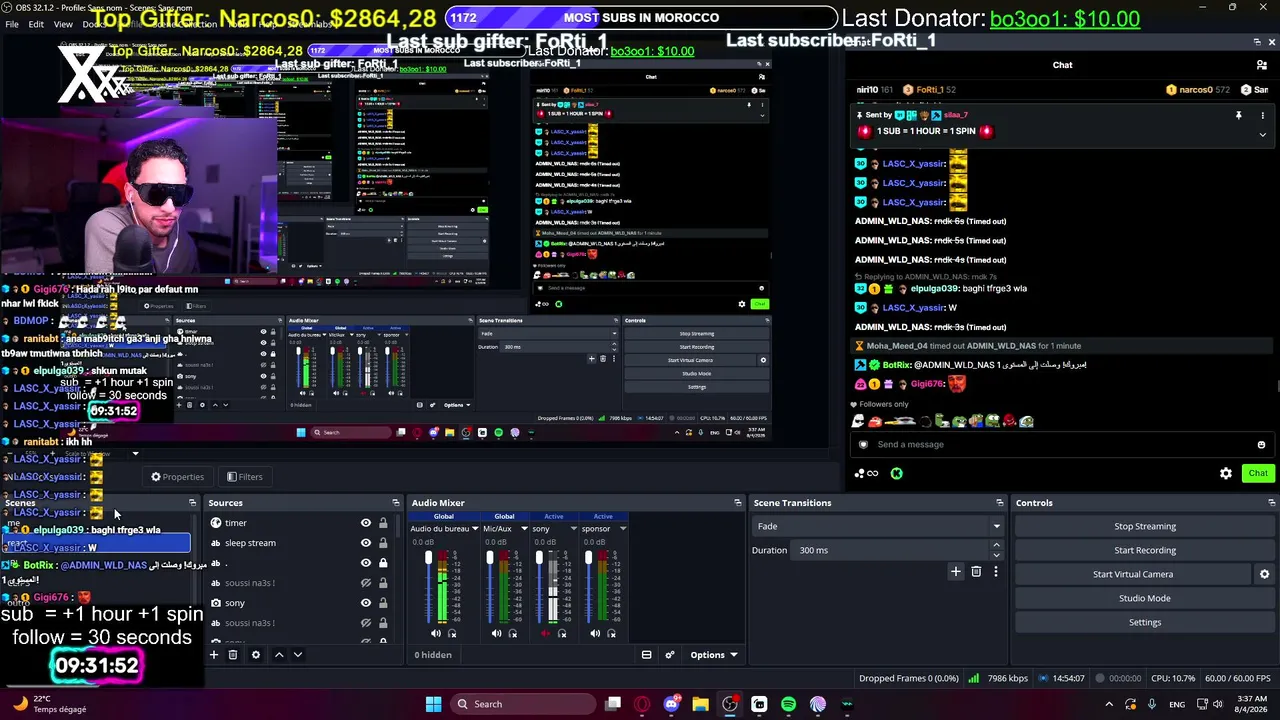Float the Audio Mixer dock with undock icon
1280x720 pixels.
tap(738, 503)
